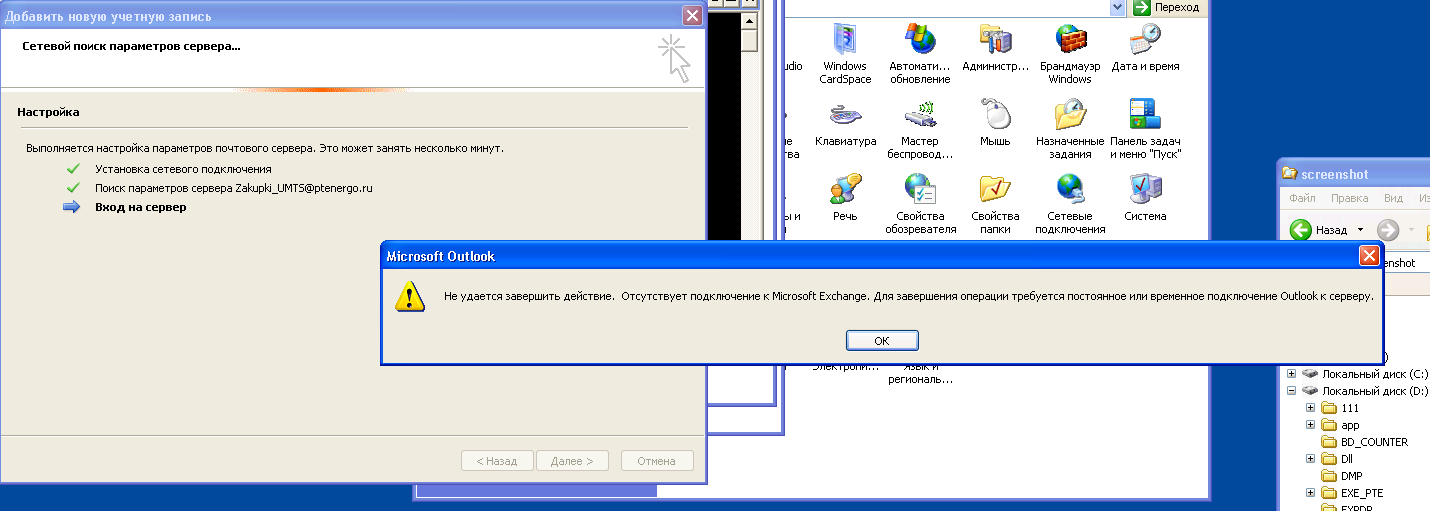Expand Локальный диск (C:) in folder tree
The image size is (1430, 511).
(1292, 374)
